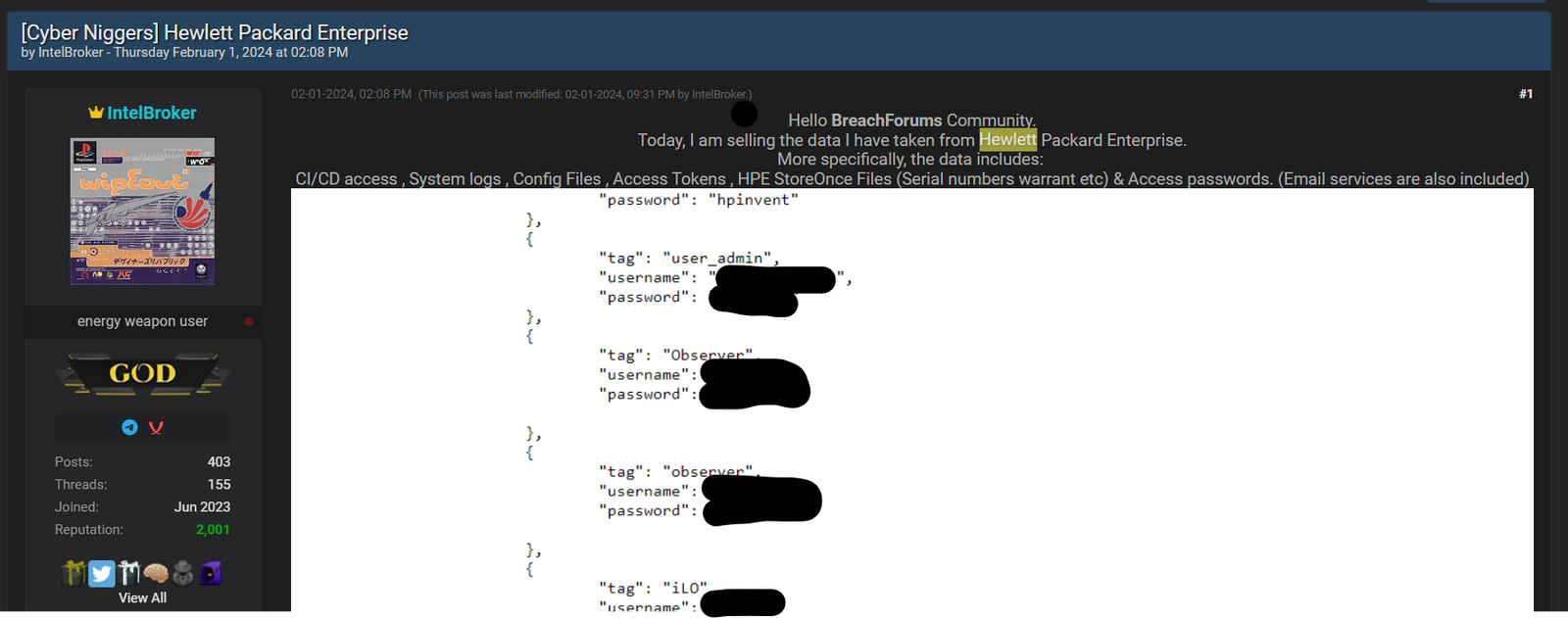Open the Telegram contact icon
This screenshot has height=618, width=1568.
click(x=129, y=427)
